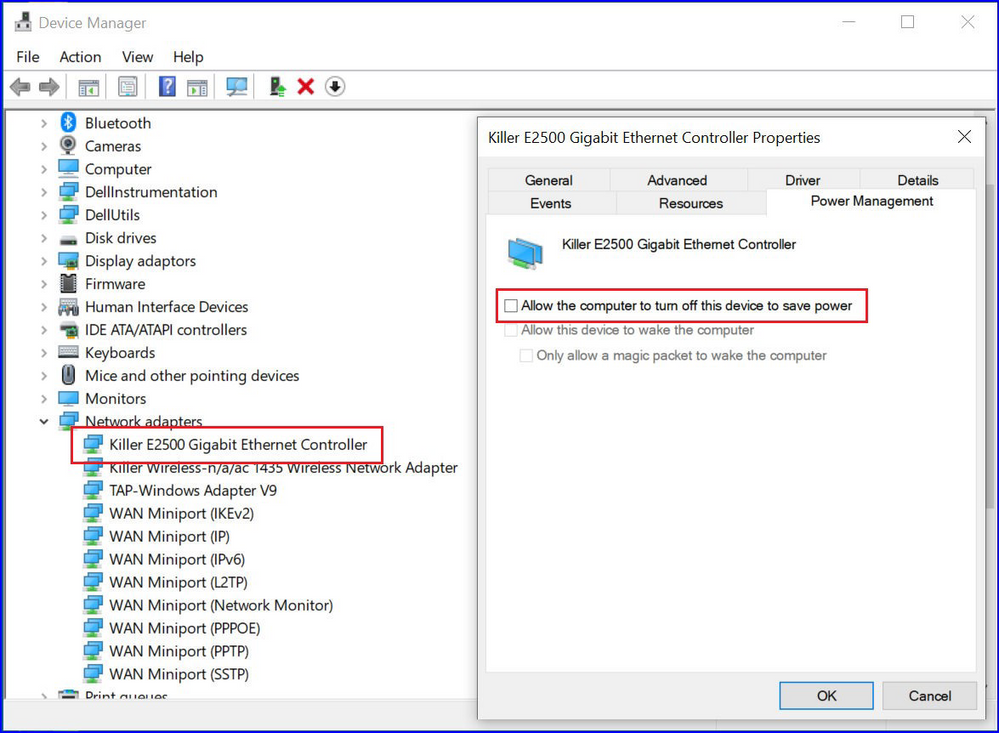Confirm the dialog with OK
999x733 pixels.
826,695
